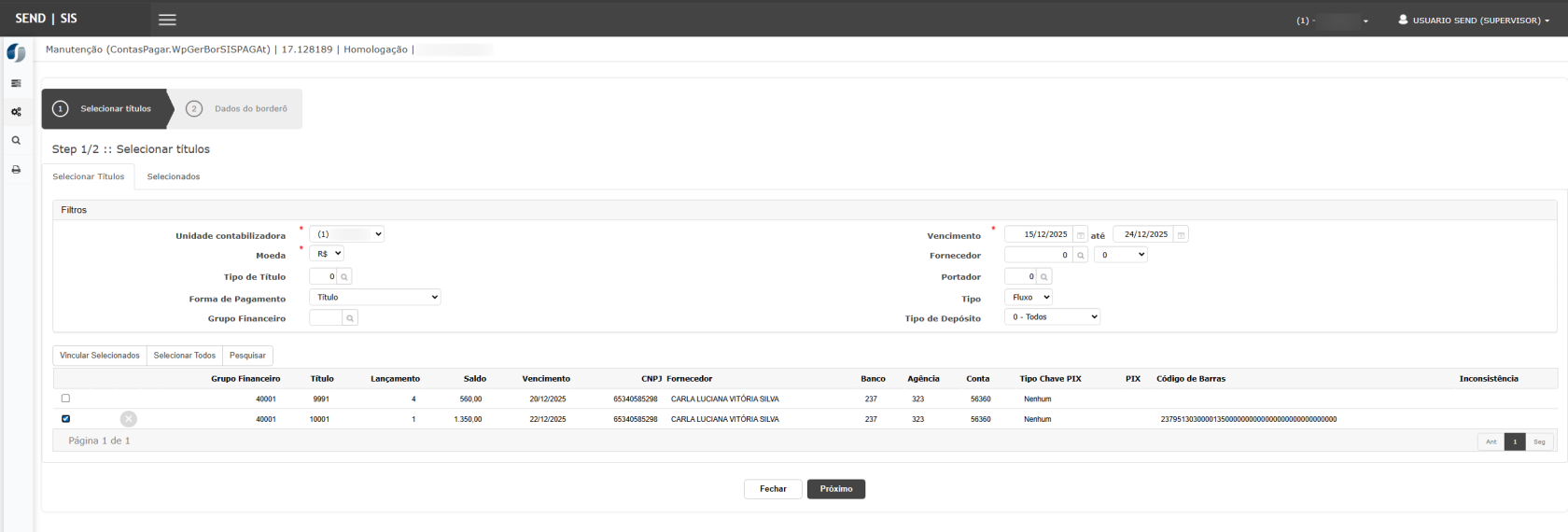Open the Tipo de Depósito dropdown
The height and width of the screenshot is (532, 1568).
[x=1053, y=317]
